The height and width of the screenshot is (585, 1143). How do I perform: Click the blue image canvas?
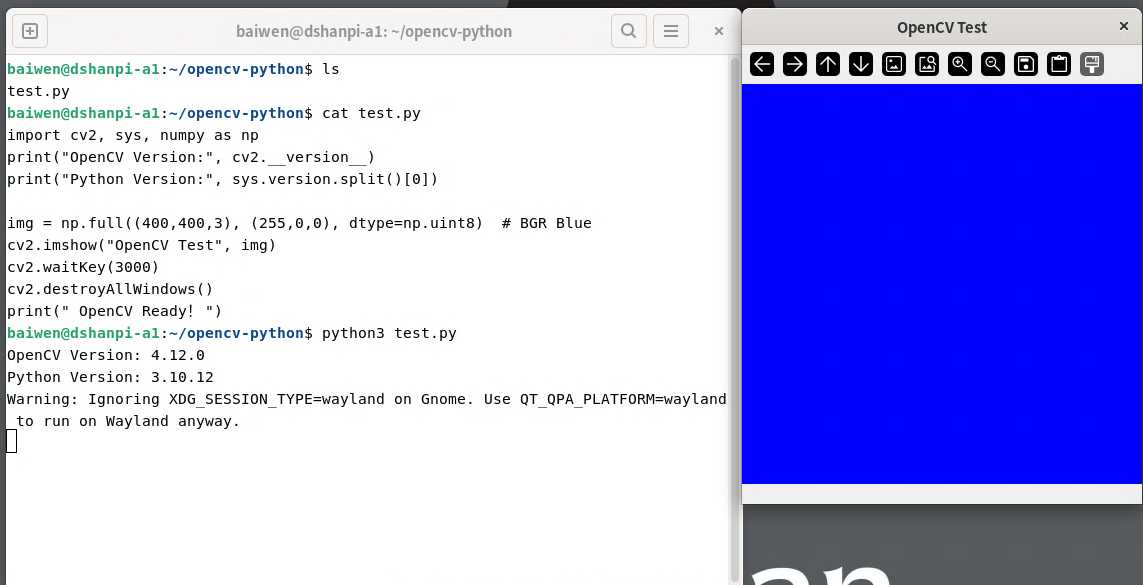pos(941,284)
